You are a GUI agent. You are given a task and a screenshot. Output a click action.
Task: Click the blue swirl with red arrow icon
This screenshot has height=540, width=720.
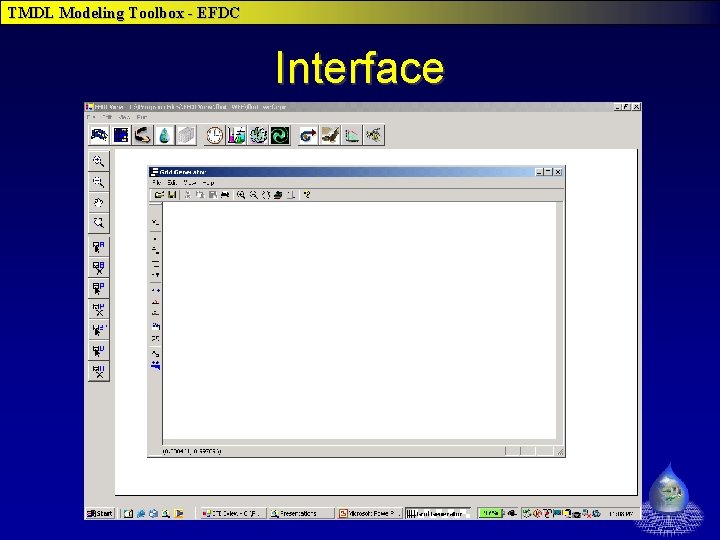click(308, 135)
